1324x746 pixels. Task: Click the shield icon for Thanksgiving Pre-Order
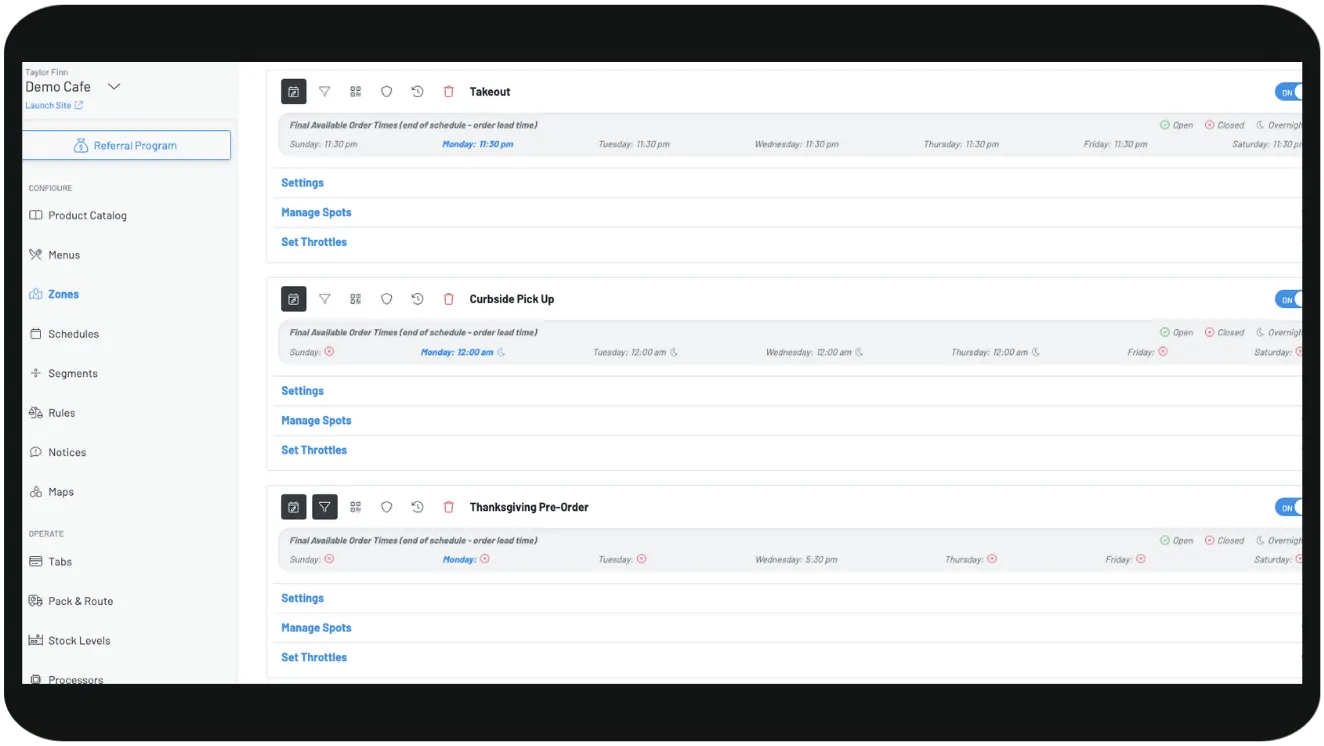386,507
